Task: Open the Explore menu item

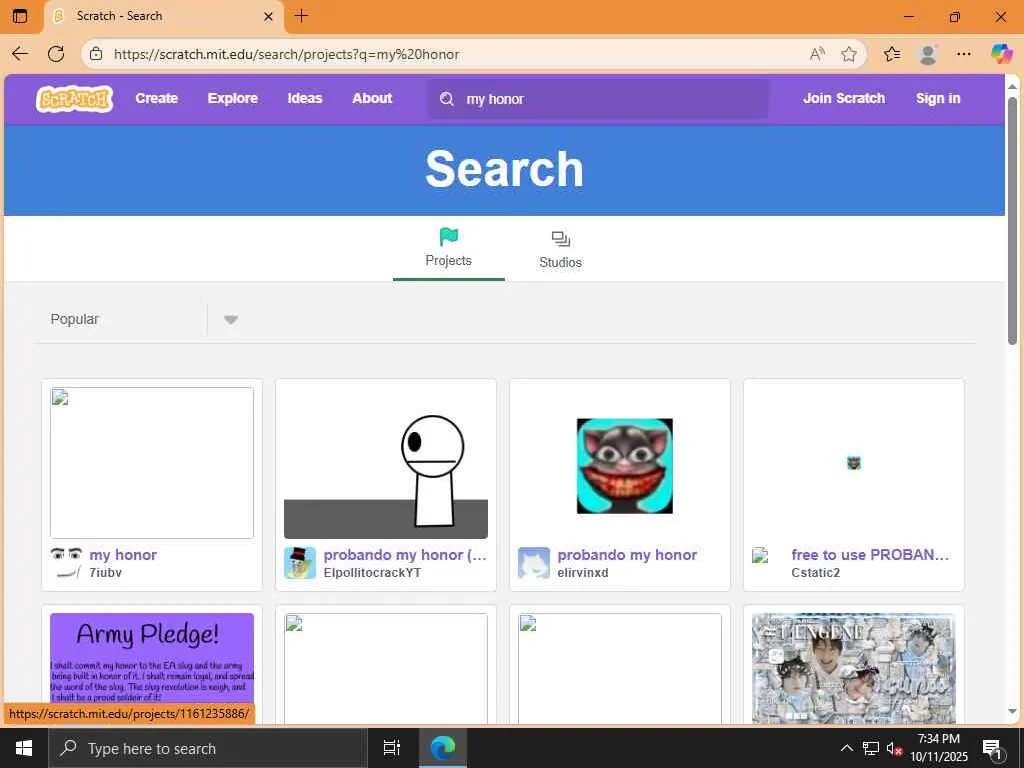Action: [232, 98]
